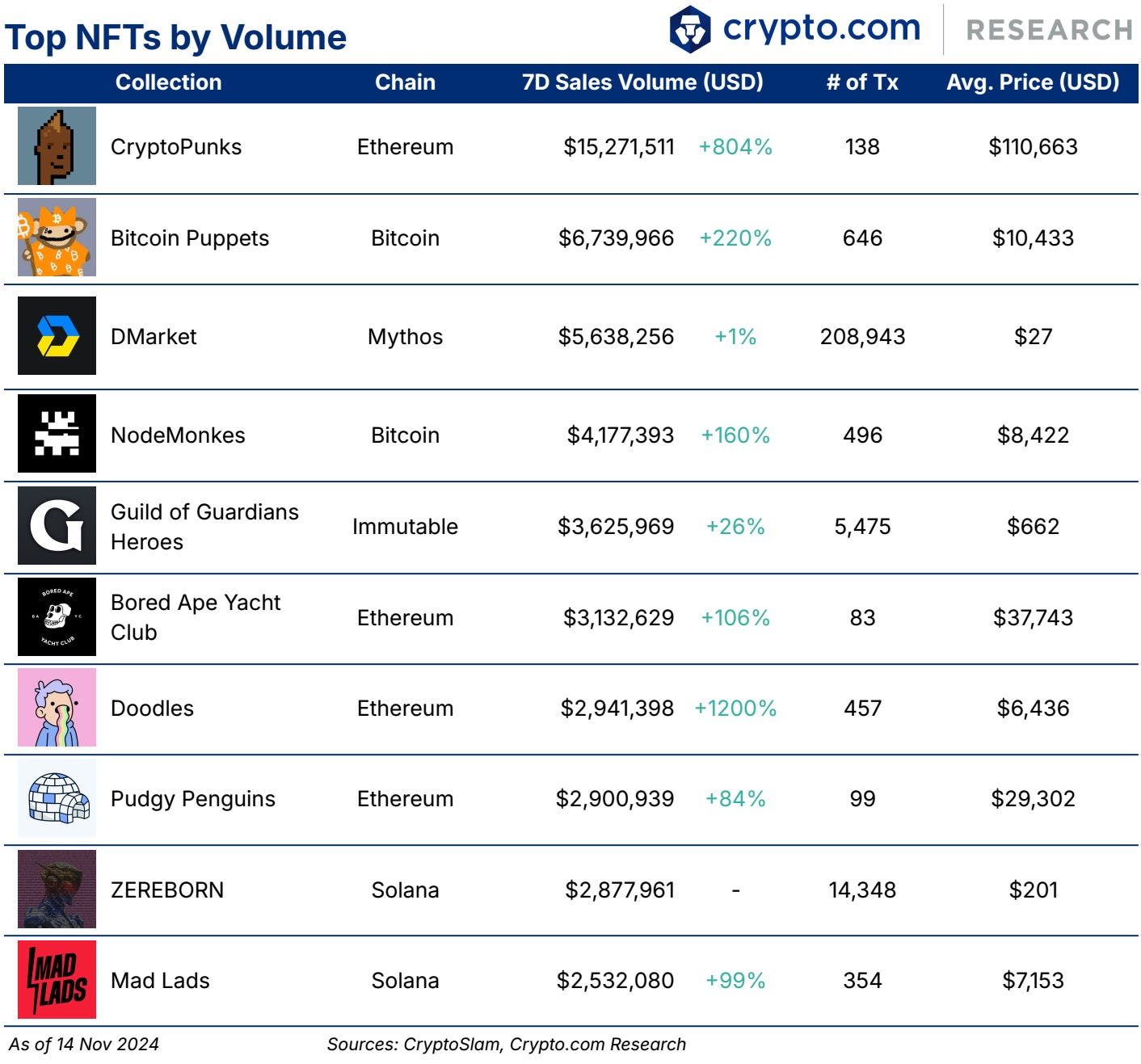1141x1064 pixels.
Task: Click the NodeMonkes collection name
Action: (178, 435)
